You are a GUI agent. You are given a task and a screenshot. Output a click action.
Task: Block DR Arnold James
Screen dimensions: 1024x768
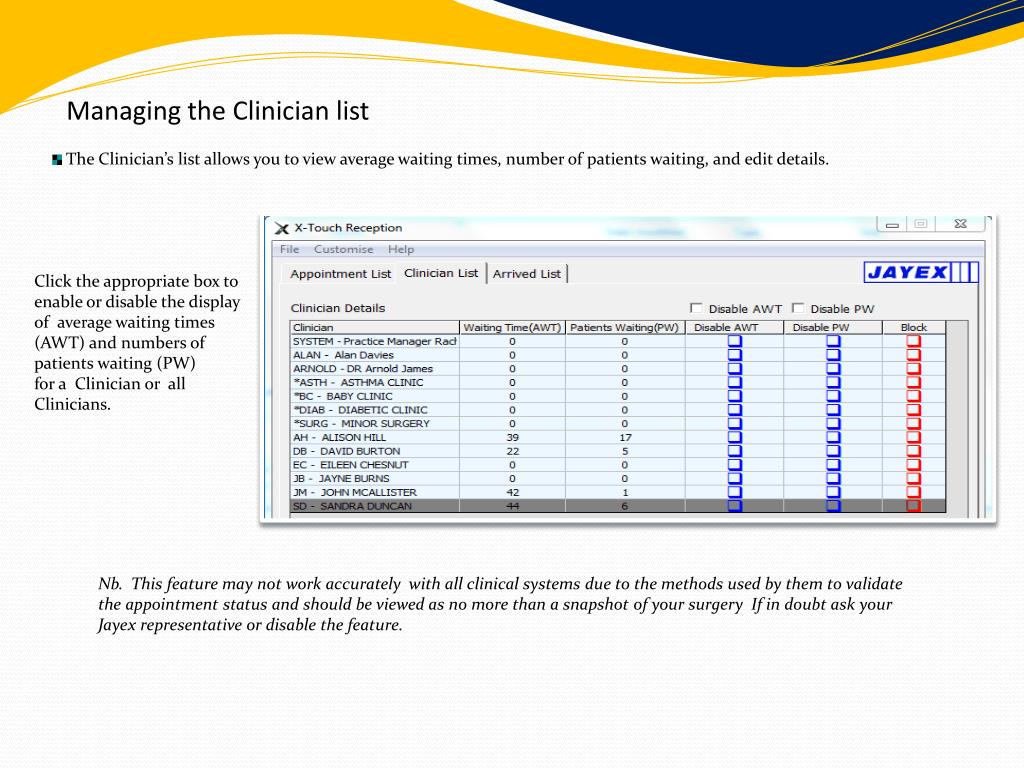click(913, 368)
